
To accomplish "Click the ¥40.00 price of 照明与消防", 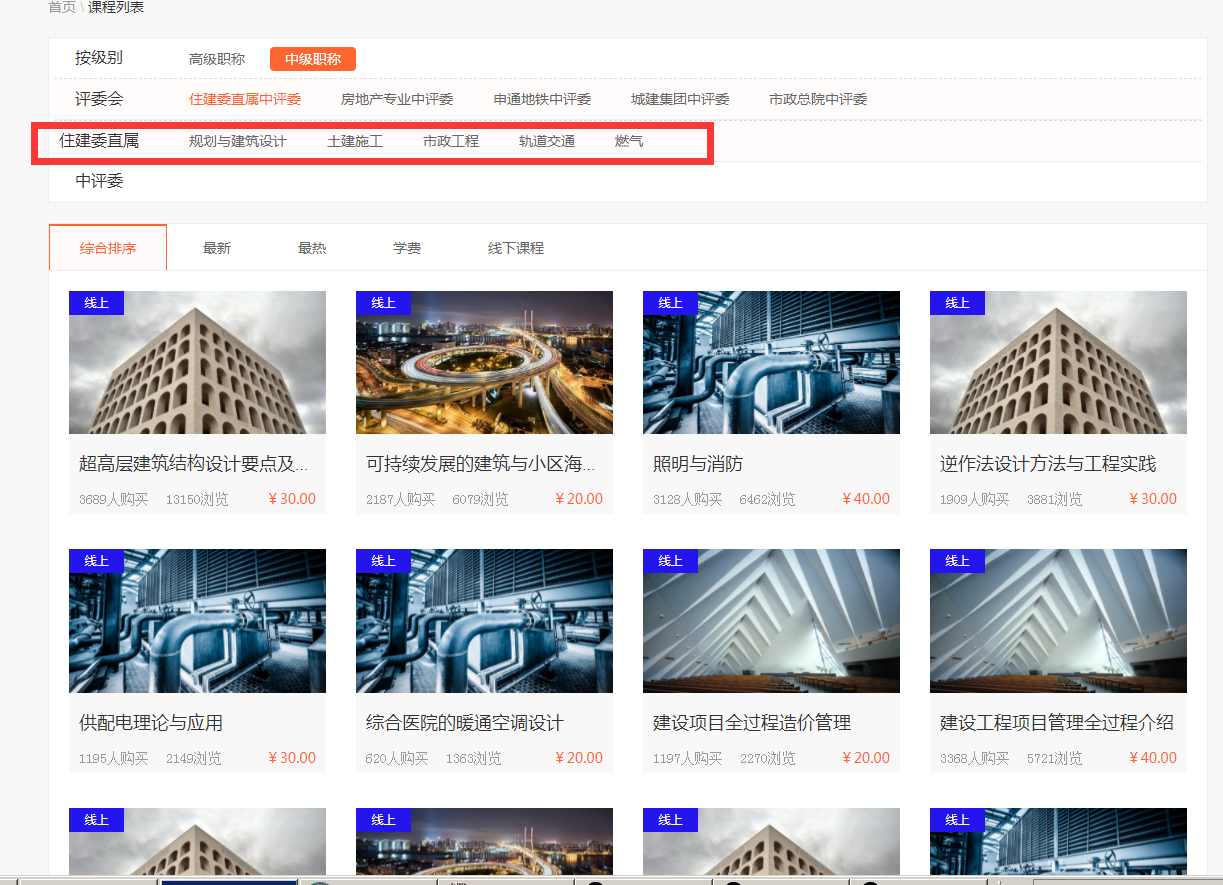I will [866, 499].
